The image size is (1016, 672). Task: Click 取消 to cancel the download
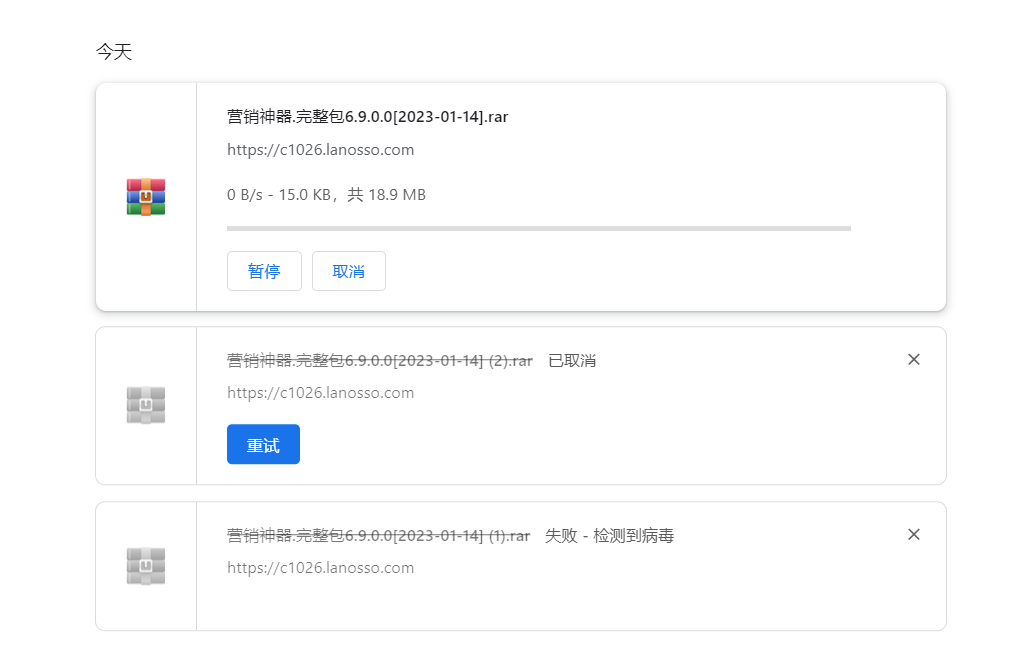click(348, 270)
